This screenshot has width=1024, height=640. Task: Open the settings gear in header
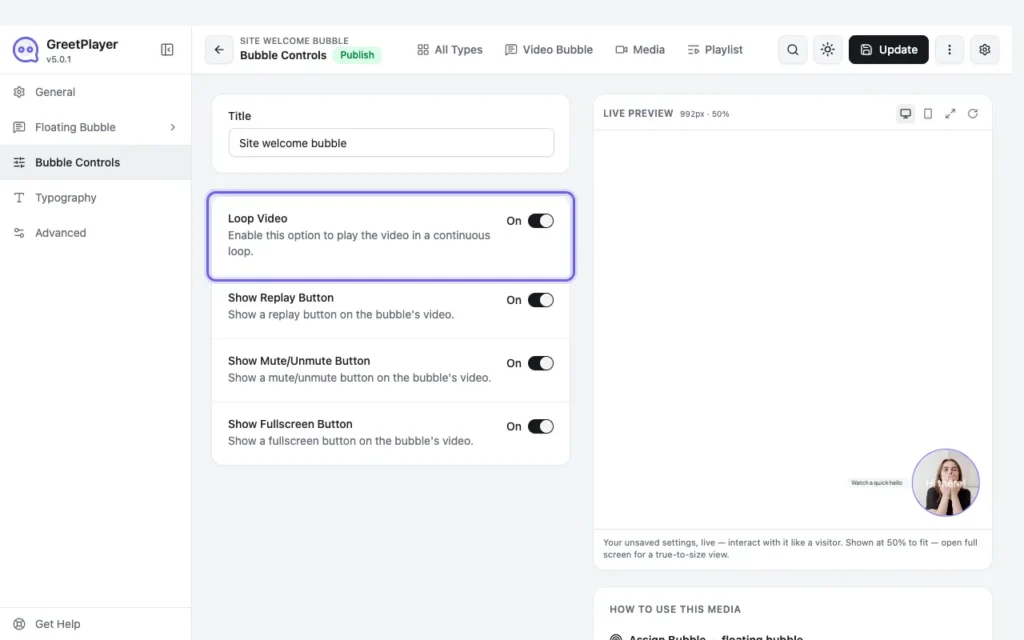(985, 50)
